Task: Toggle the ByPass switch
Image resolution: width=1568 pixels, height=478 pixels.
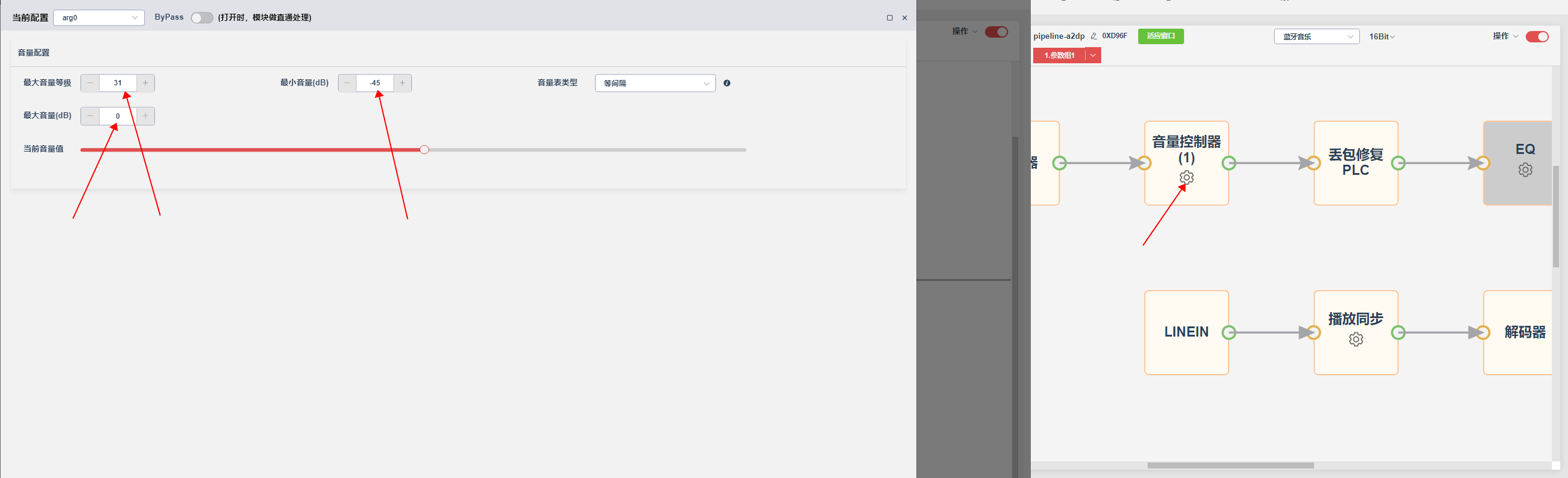Action: point(202,18)
